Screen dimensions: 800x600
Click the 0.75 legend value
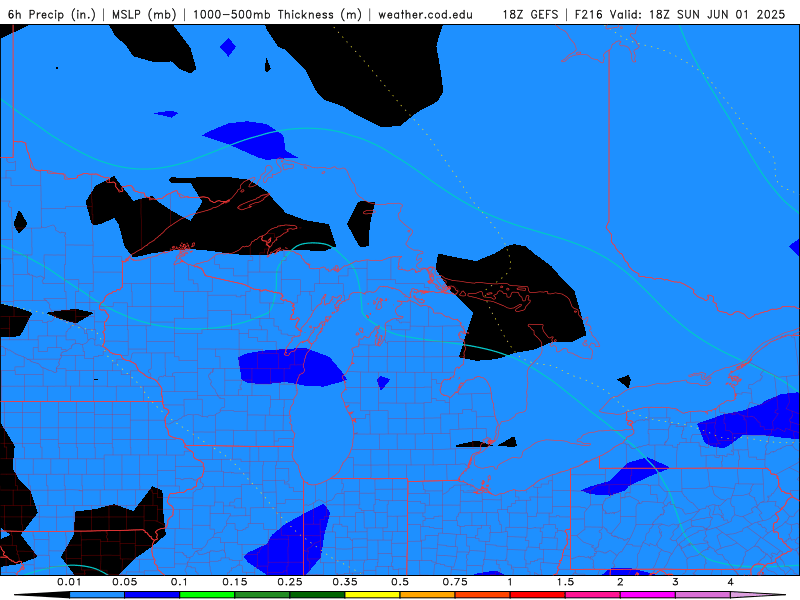click(x=455, y=582)
